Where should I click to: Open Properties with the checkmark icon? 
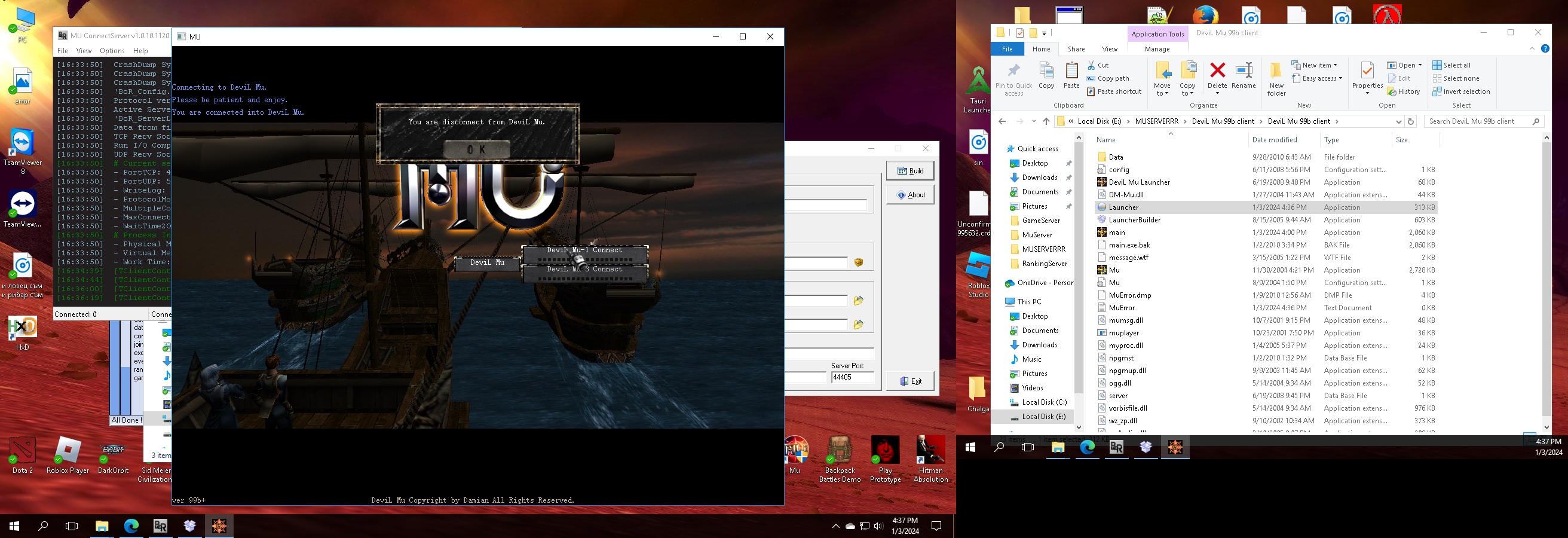pyautogui.click(x=1367, y=75)
